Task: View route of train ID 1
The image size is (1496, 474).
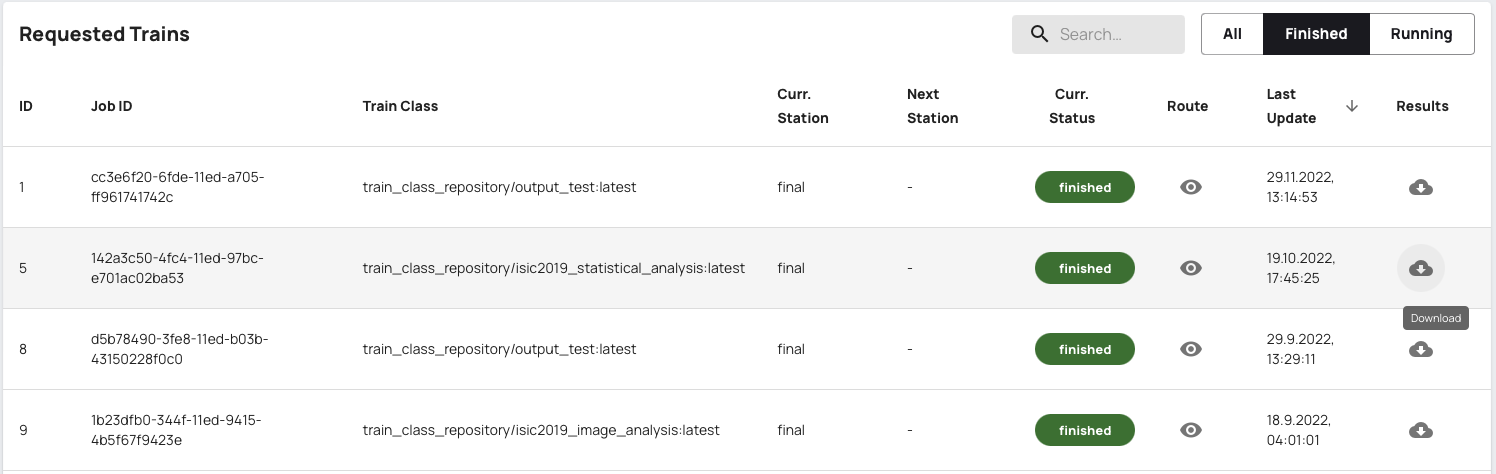Action: [x=1190, y=187]
